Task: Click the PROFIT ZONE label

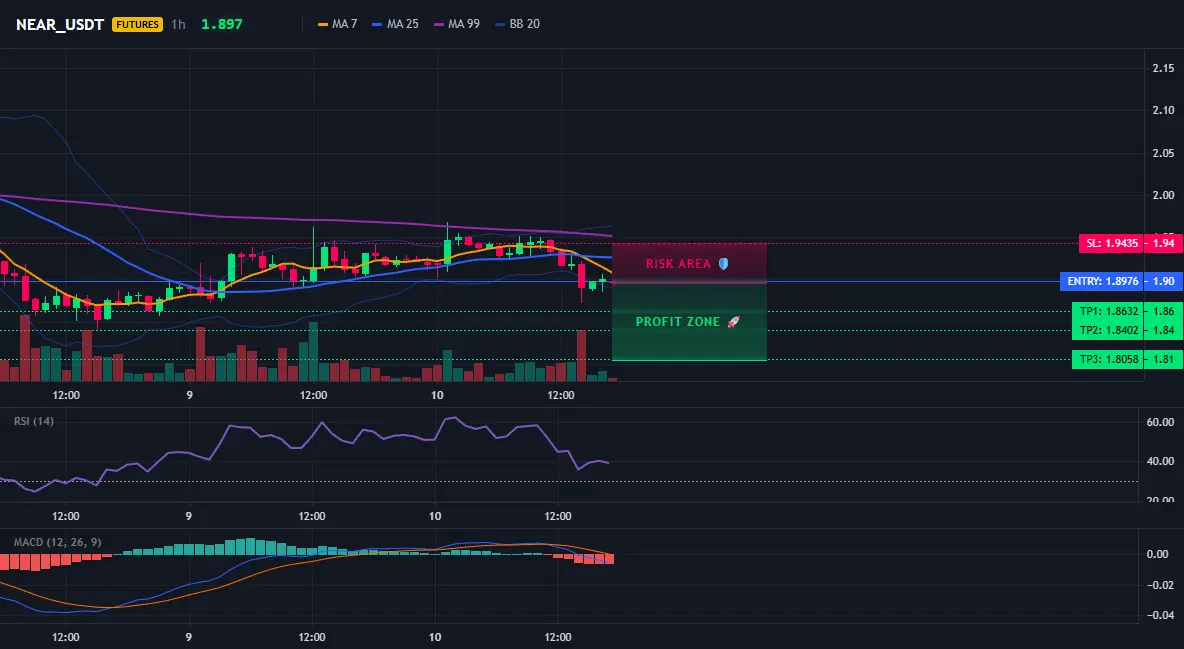Action: [x=677, y=322]
